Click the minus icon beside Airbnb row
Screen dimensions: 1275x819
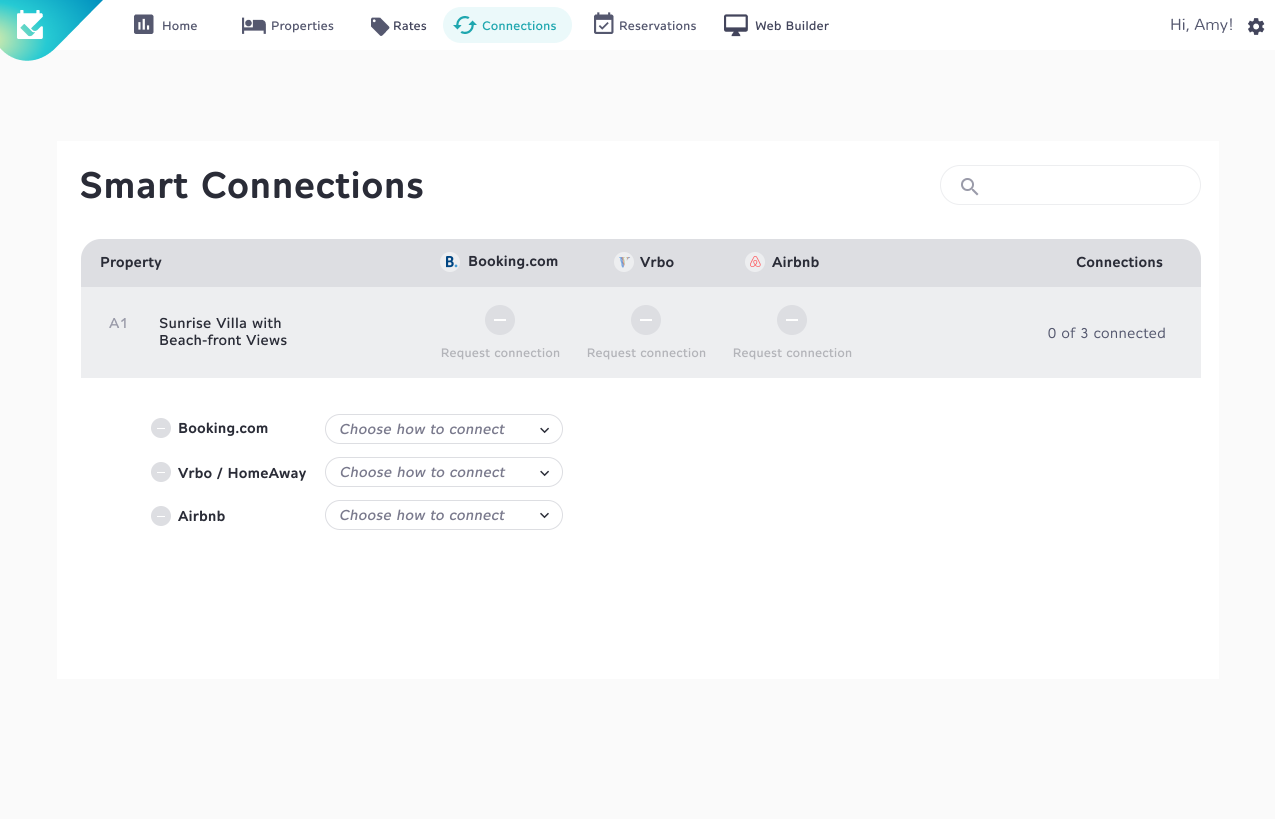point(161,516)
